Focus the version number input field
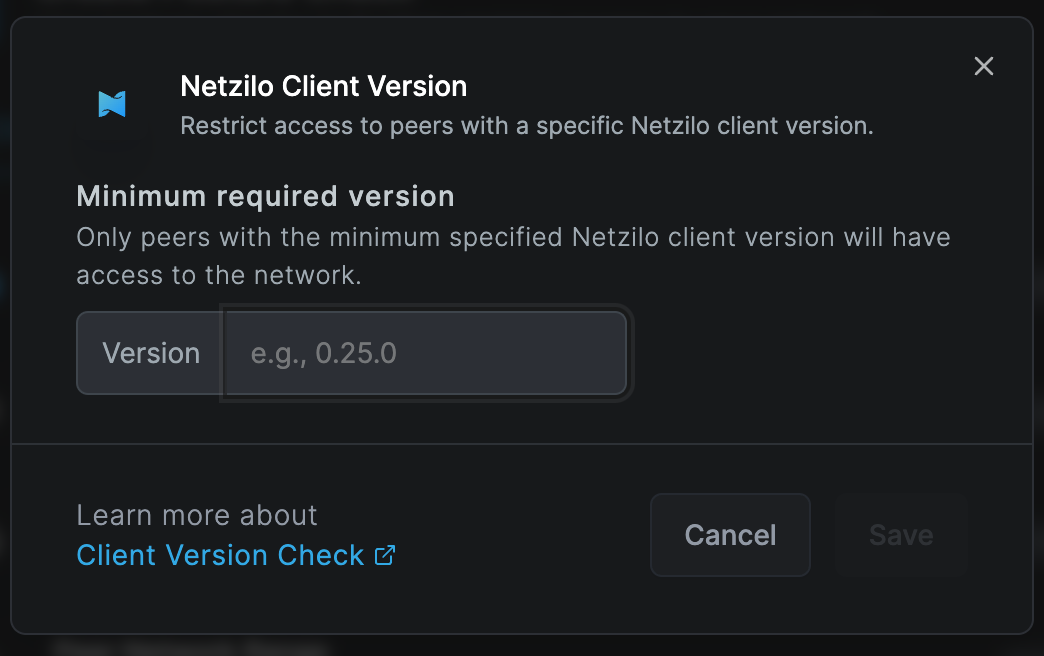1044x656 pixels. coord(426,353)
